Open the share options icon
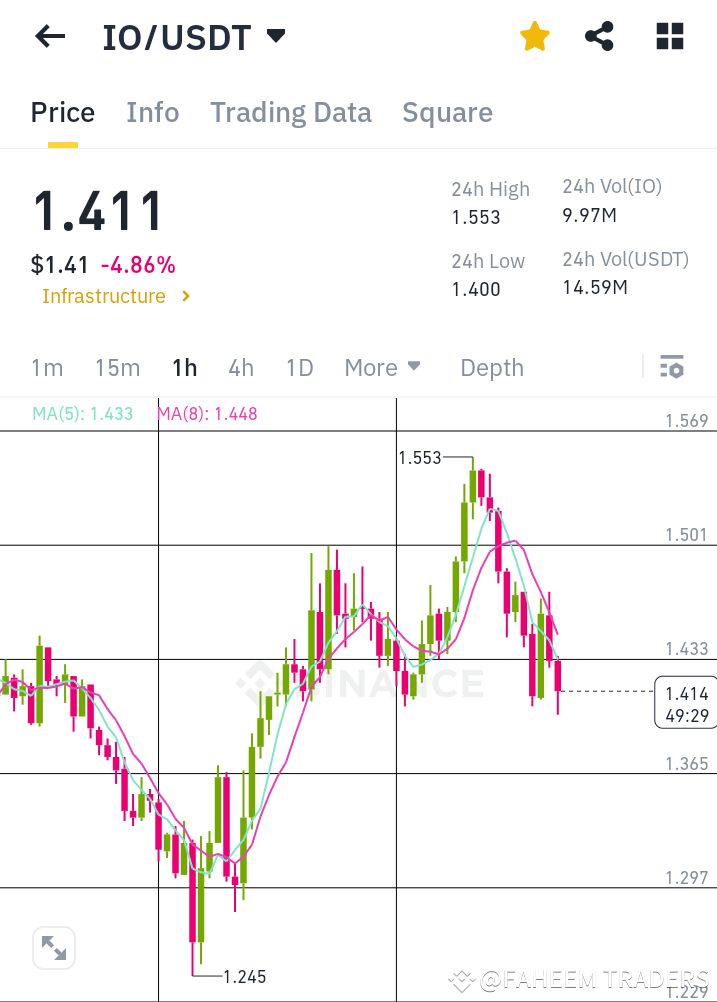717x1002 pixels. tap(599, 36)
